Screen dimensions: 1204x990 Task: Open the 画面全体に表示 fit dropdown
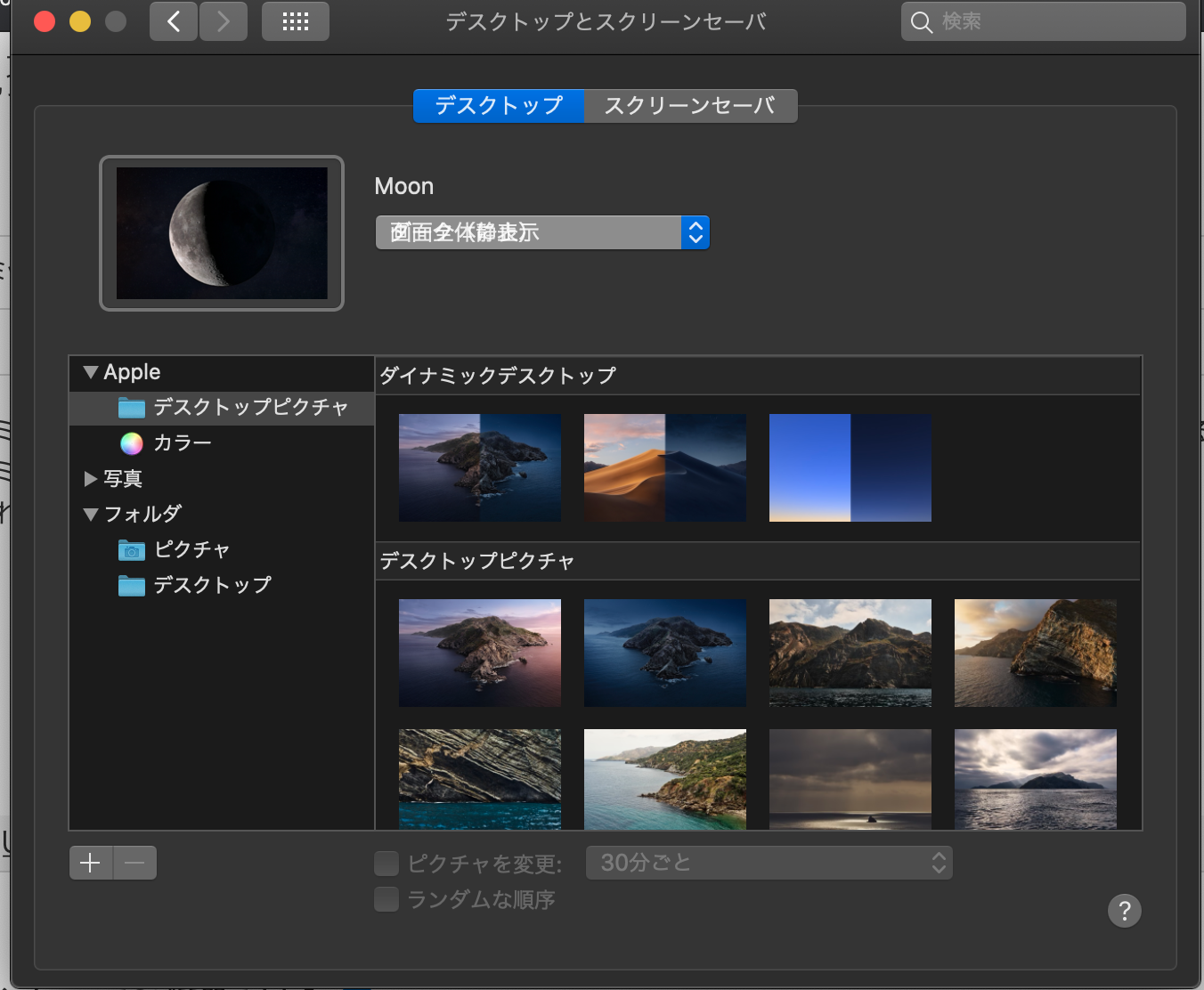tap(541, 232)
